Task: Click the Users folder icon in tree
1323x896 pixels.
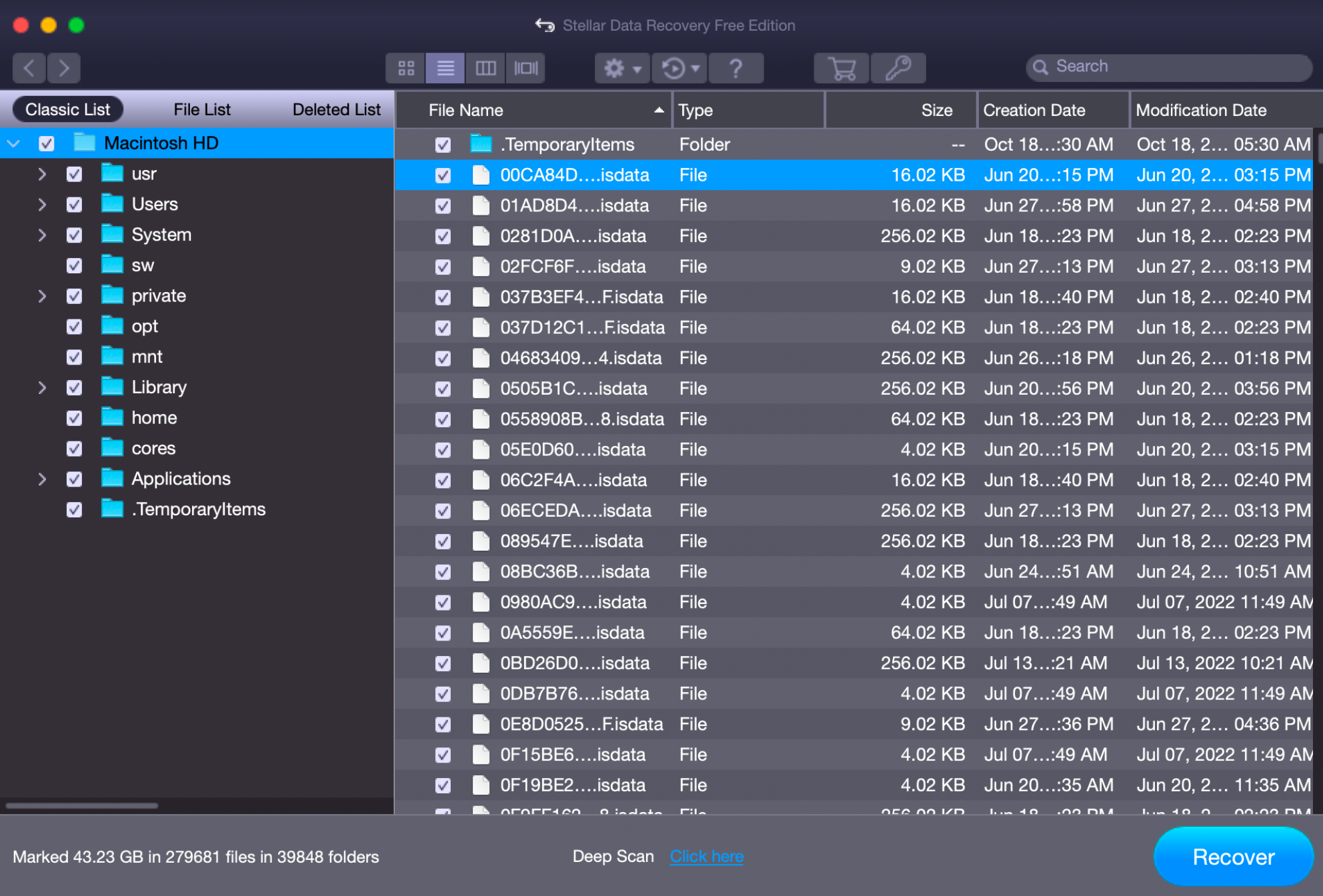Action: pos(112,204)
